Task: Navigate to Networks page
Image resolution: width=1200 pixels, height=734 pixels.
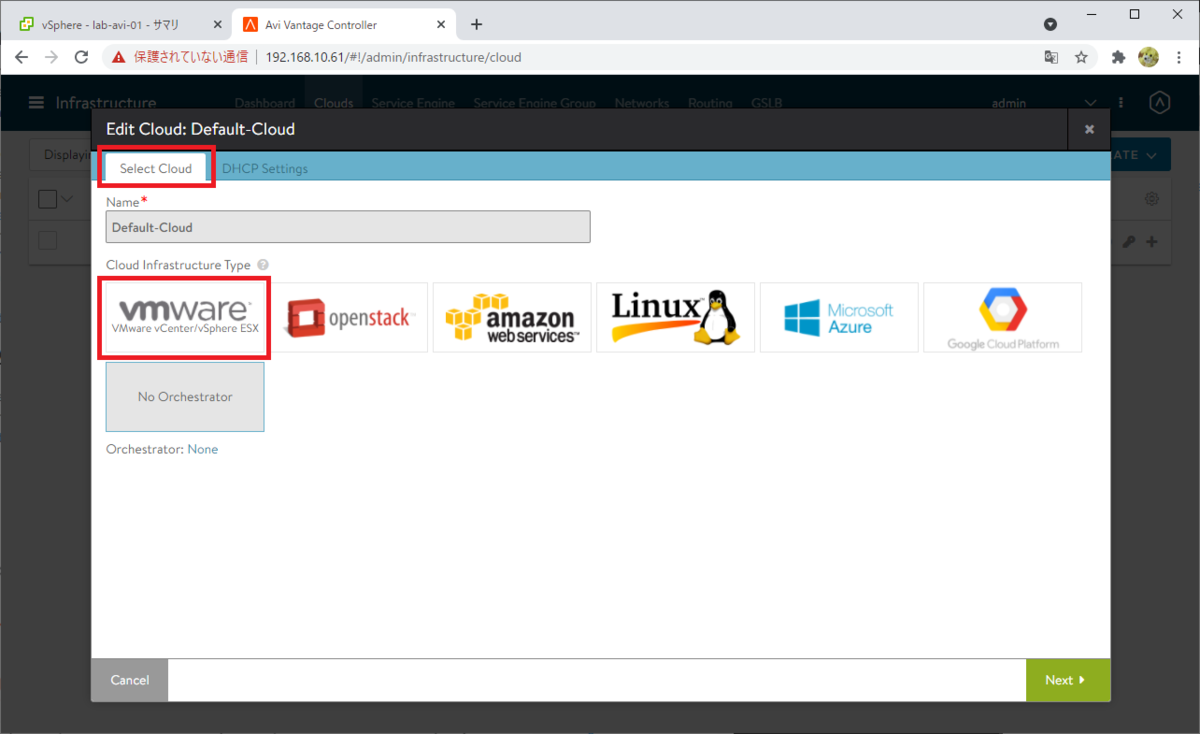Action: coord(642,103)
